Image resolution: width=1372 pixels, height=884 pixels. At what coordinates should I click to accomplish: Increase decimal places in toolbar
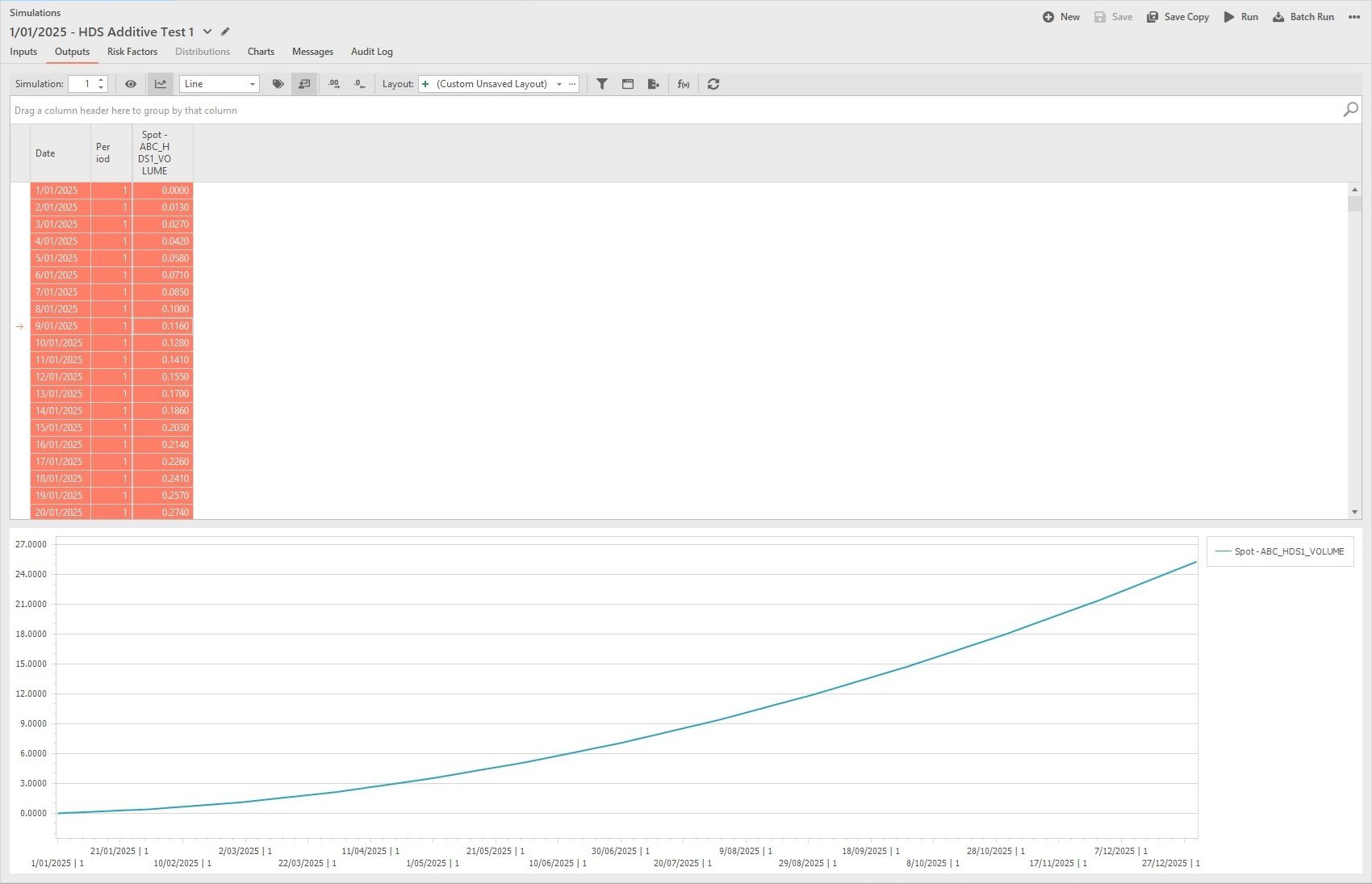(333, 84)
